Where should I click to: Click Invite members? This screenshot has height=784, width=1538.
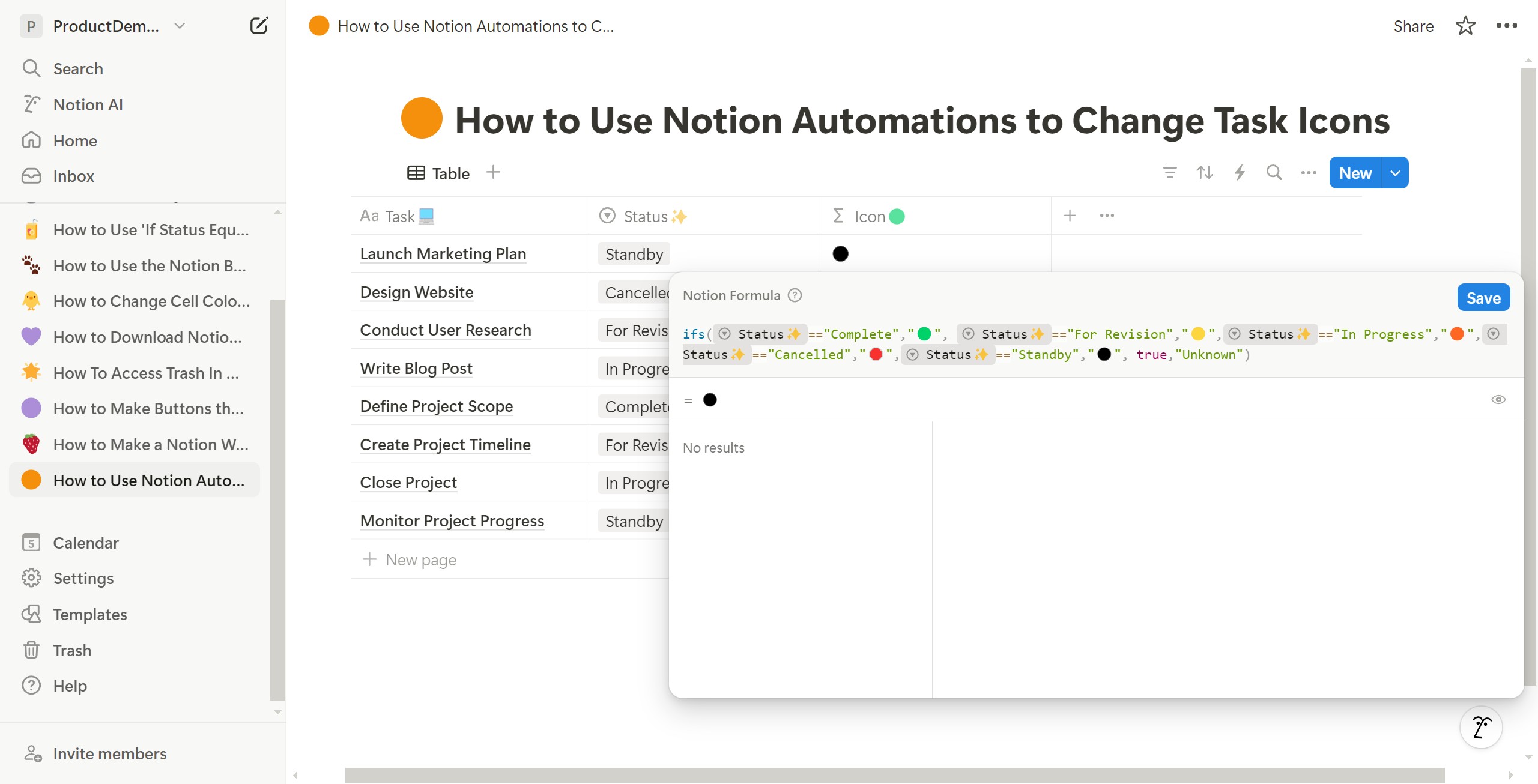point(110,753)
